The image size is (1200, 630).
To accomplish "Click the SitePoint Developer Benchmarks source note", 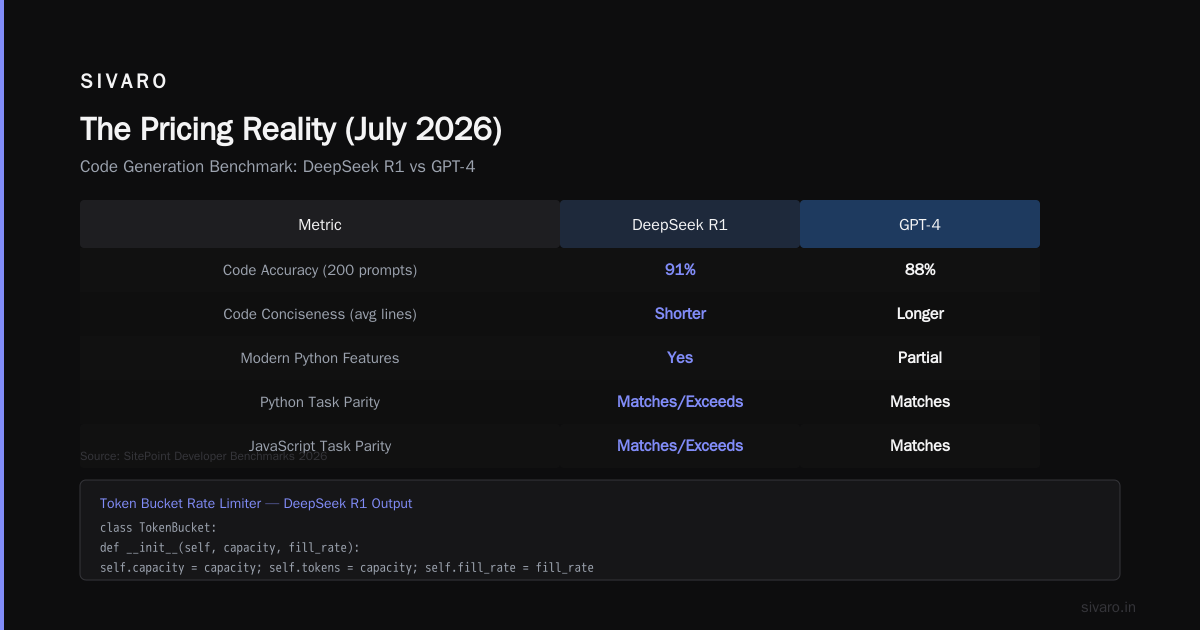I will (204, 456).
